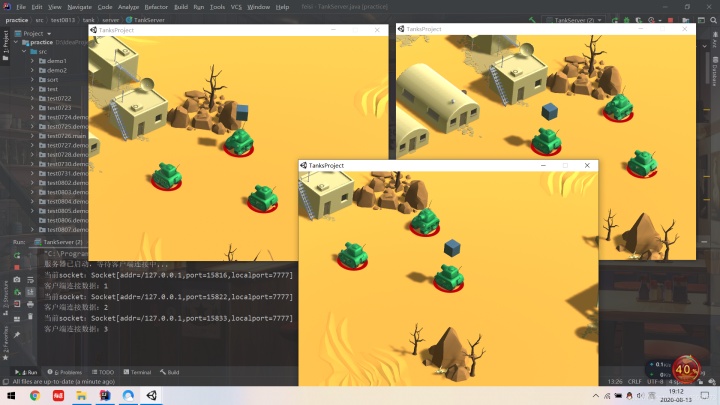Open the TODO tool window
This screenshot has height=405, width=720.
coord(103,372)
